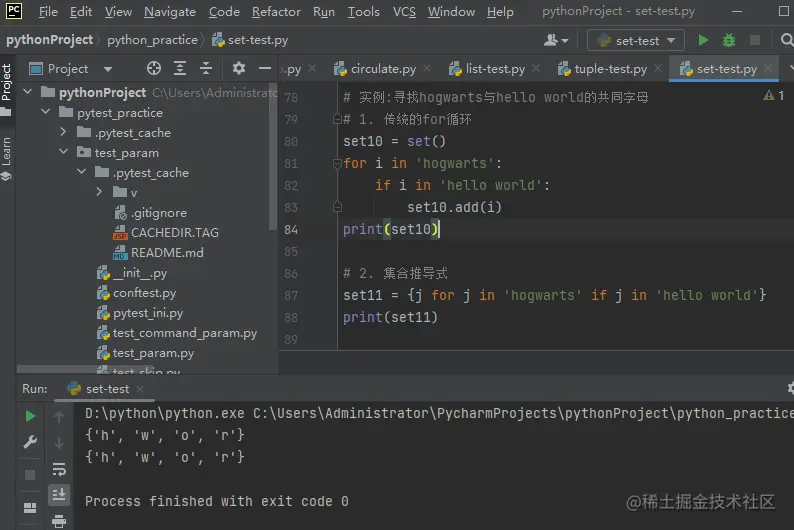Viewport: 794px width, 530px height.
Task: Open the Edit menu
Action: click(81, 12)
